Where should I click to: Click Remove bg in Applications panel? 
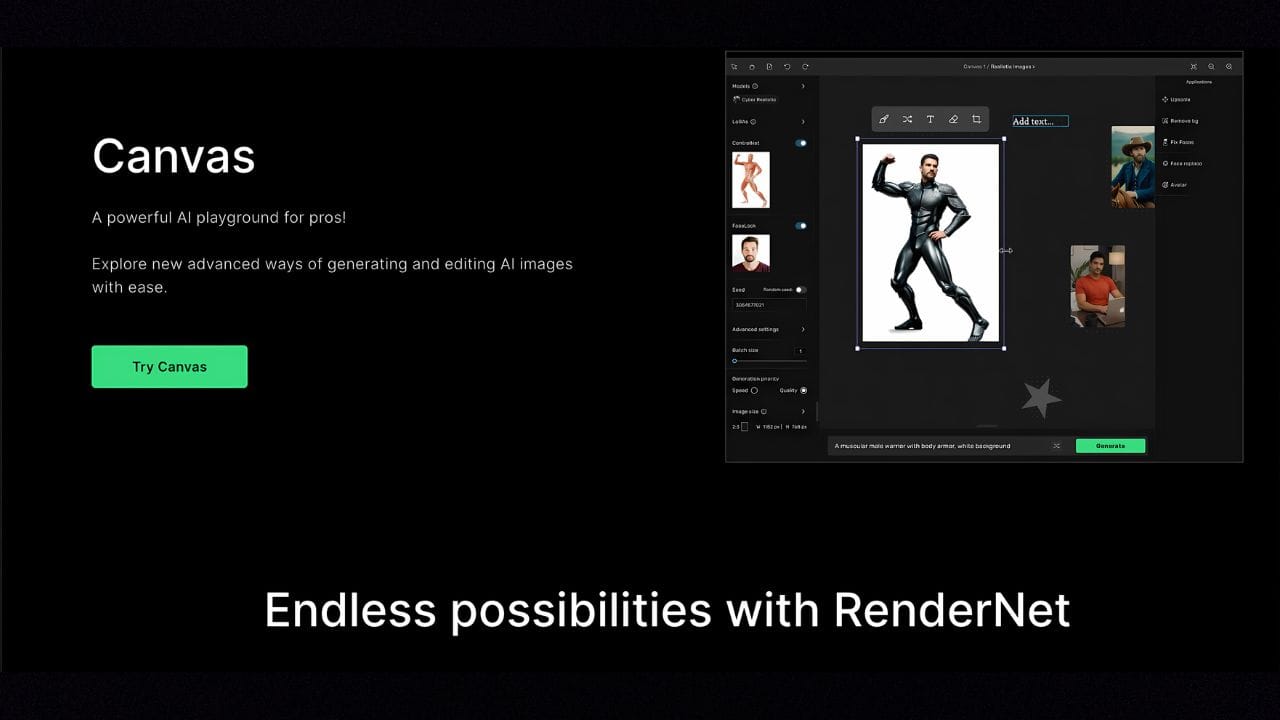[x=1180, y=121]
